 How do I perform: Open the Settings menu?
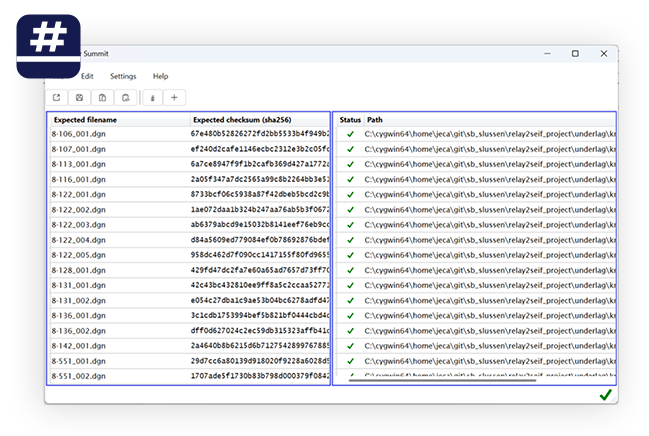pyautogui.click(x=123, y=76)
